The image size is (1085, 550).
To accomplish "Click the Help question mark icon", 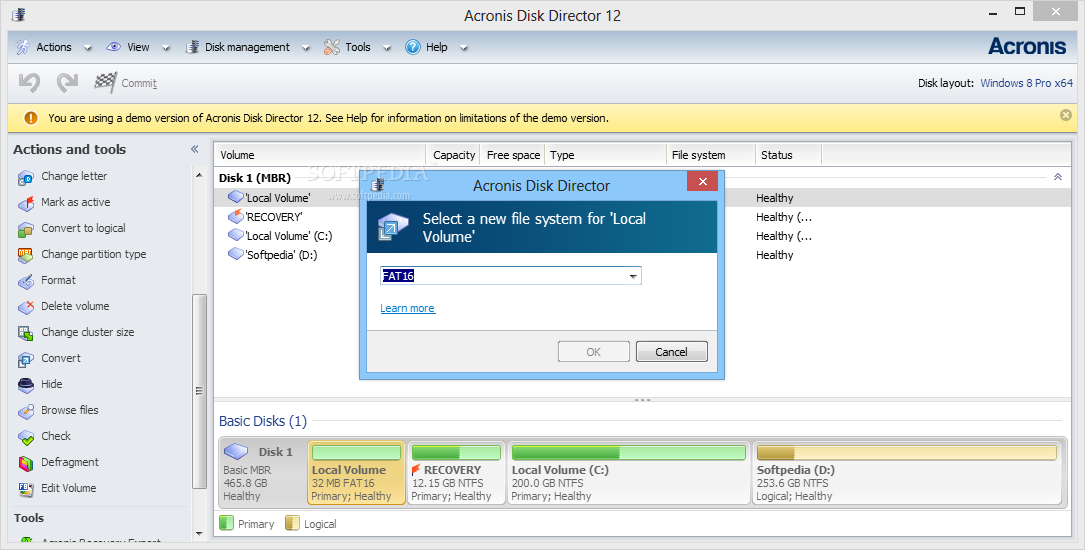I will point(413,47).
